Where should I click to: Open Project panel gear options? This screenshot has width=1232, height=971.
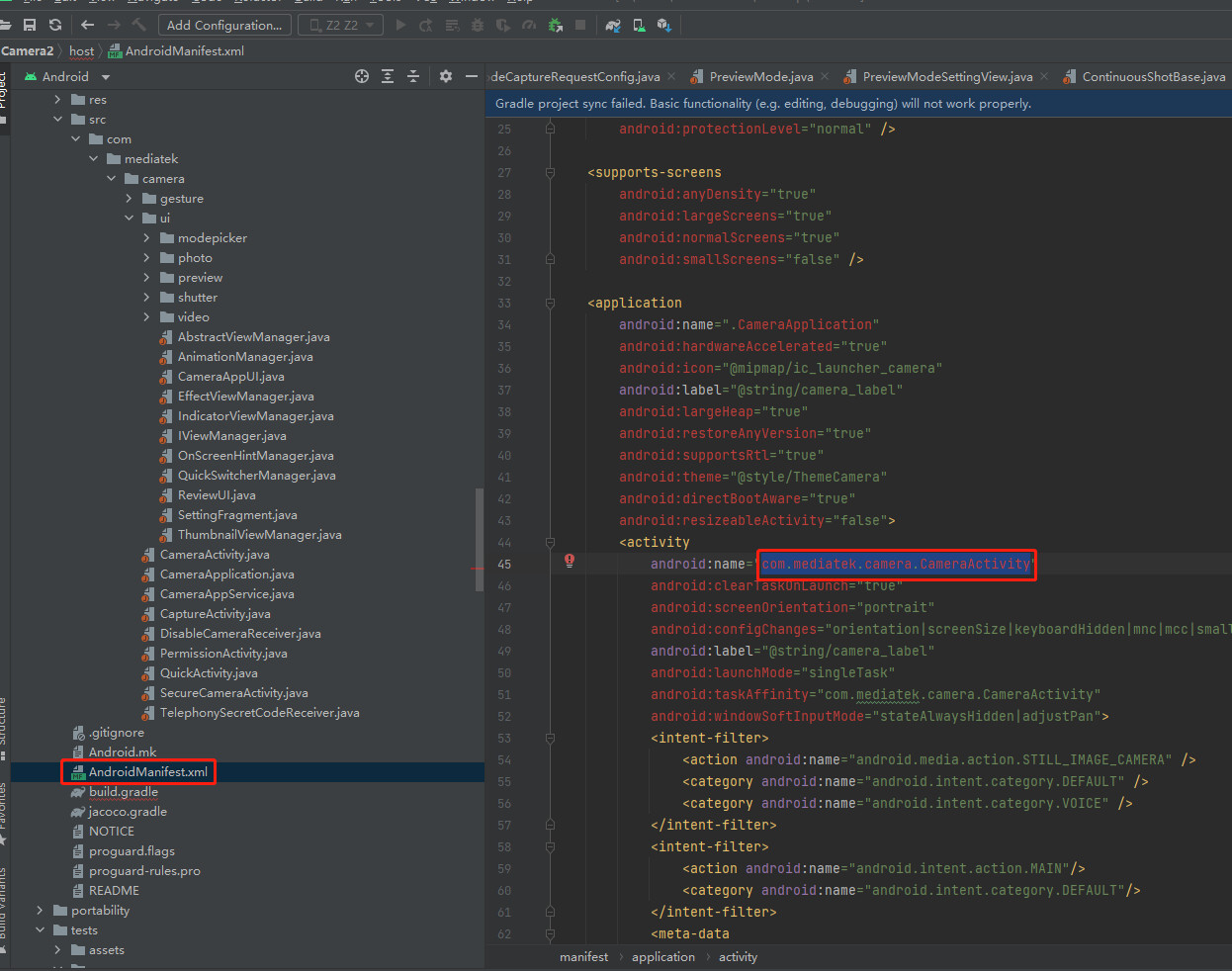point(446,76)
